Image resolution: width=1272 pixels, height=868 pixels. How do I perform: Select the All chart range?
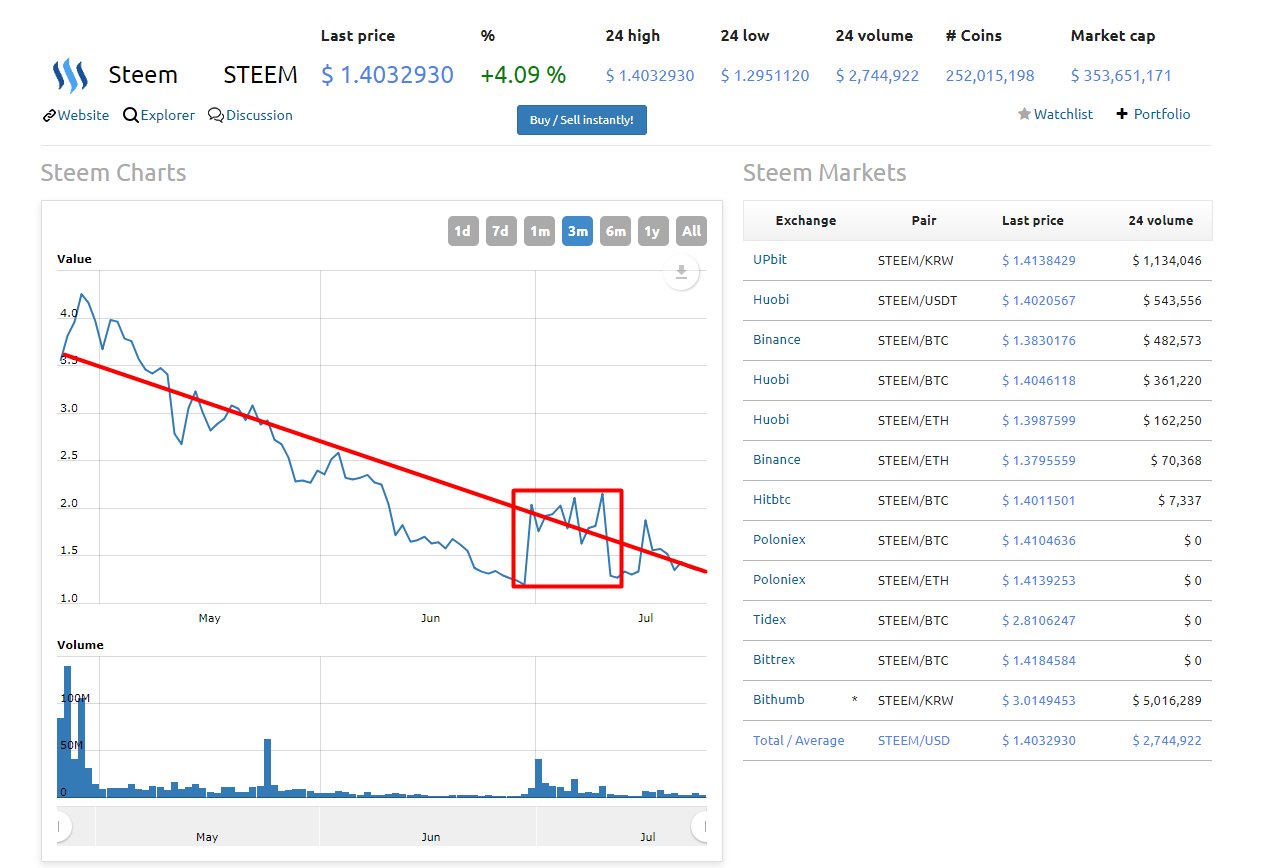point(691,231)
